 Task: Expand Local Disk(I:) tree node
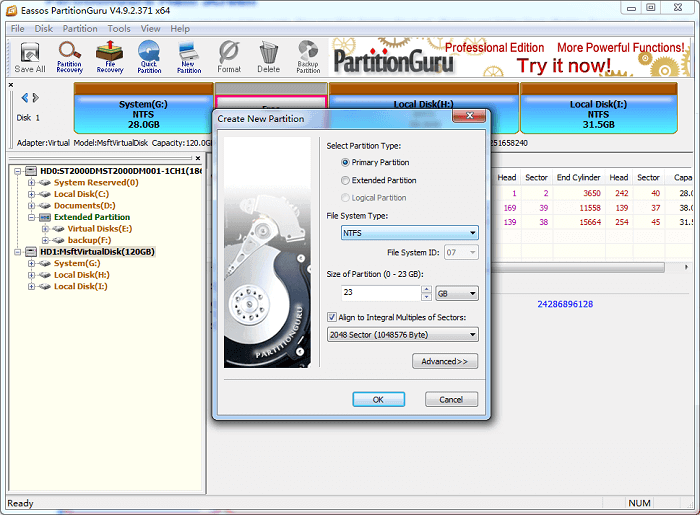(31, 287)
